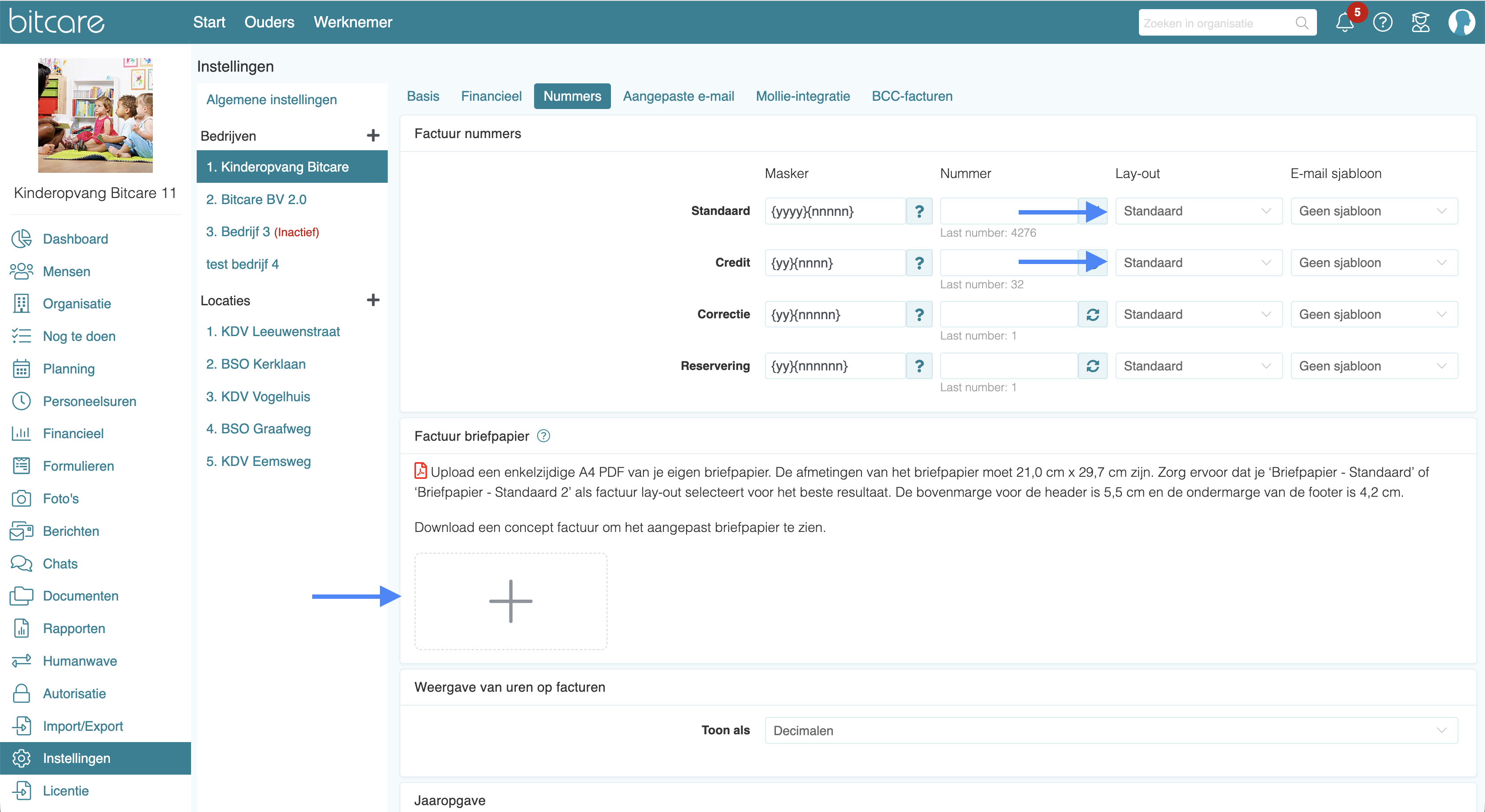Show help for Standaard masker
This screenshot has height=812, width=1485.
click(x=919, y=211)
